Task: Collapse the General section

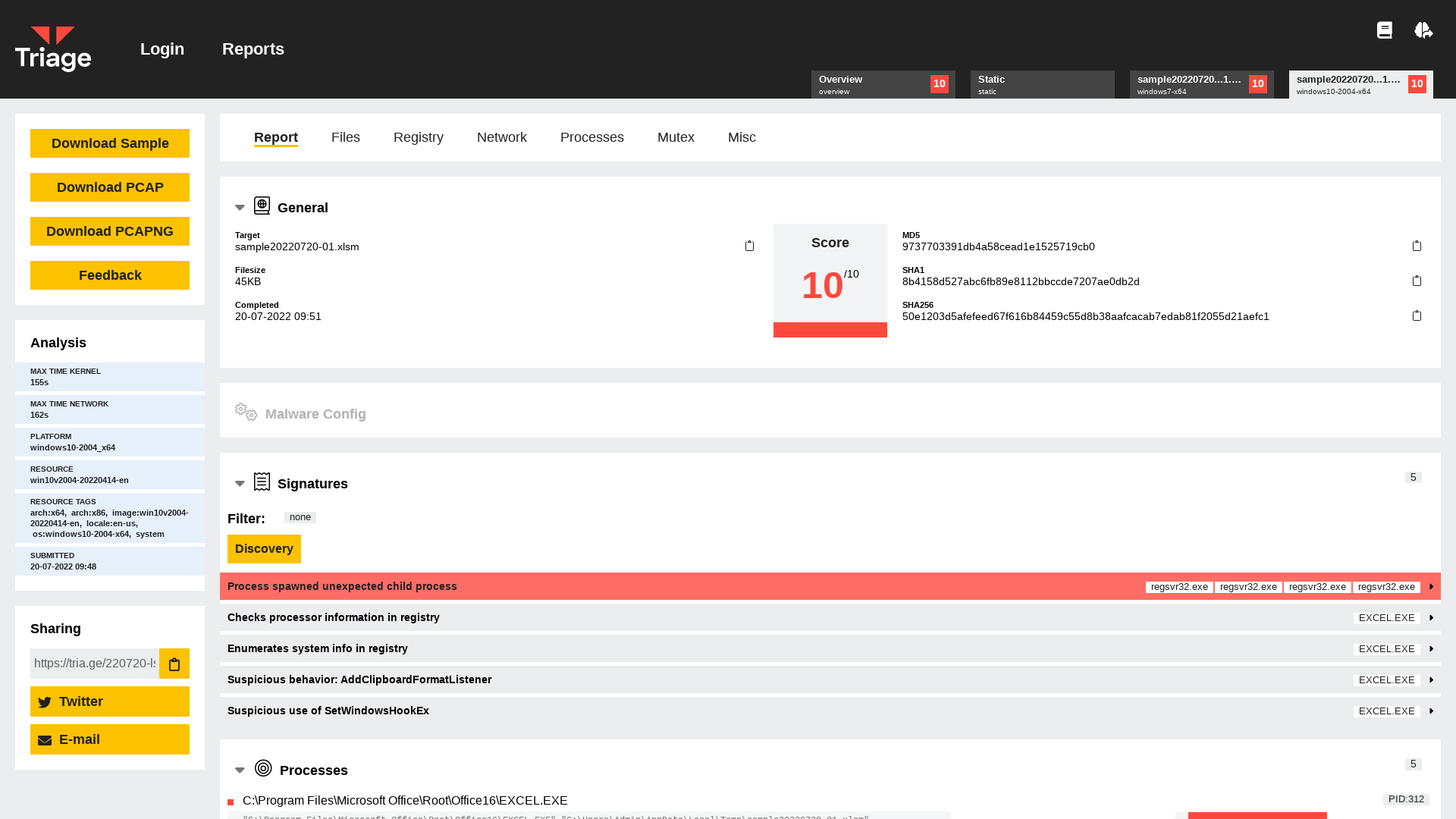Action: pos(240,207)
